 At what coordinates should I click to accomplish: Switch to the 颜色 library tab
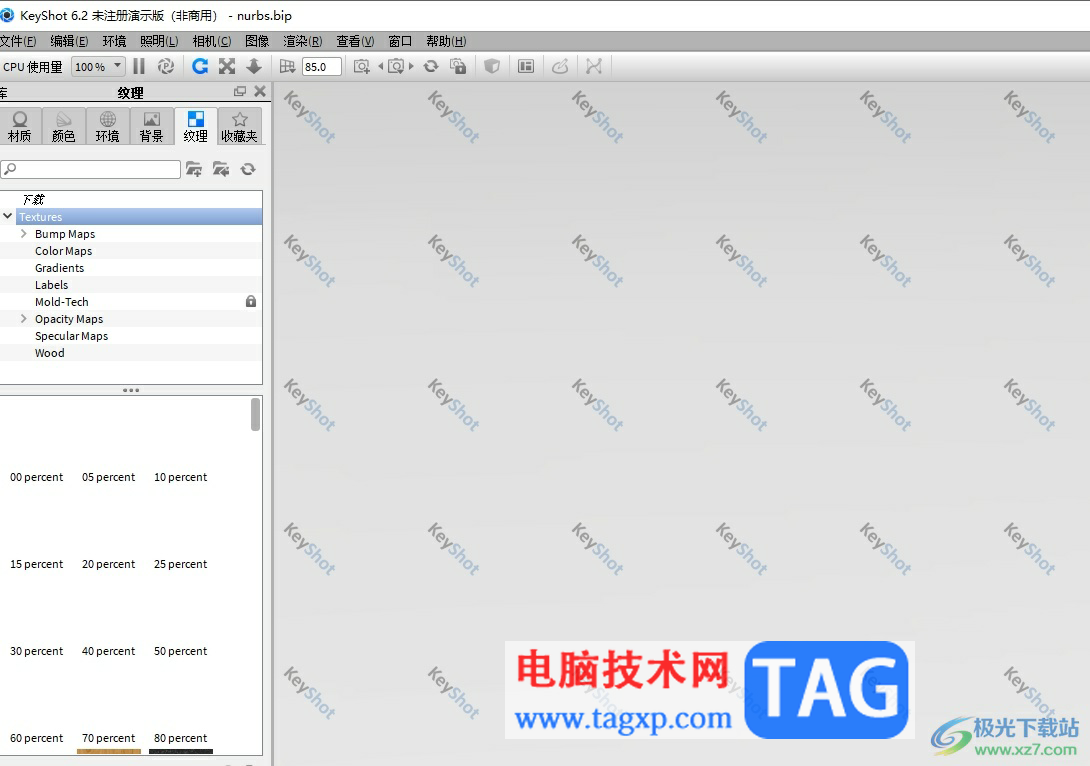[63, 127]
